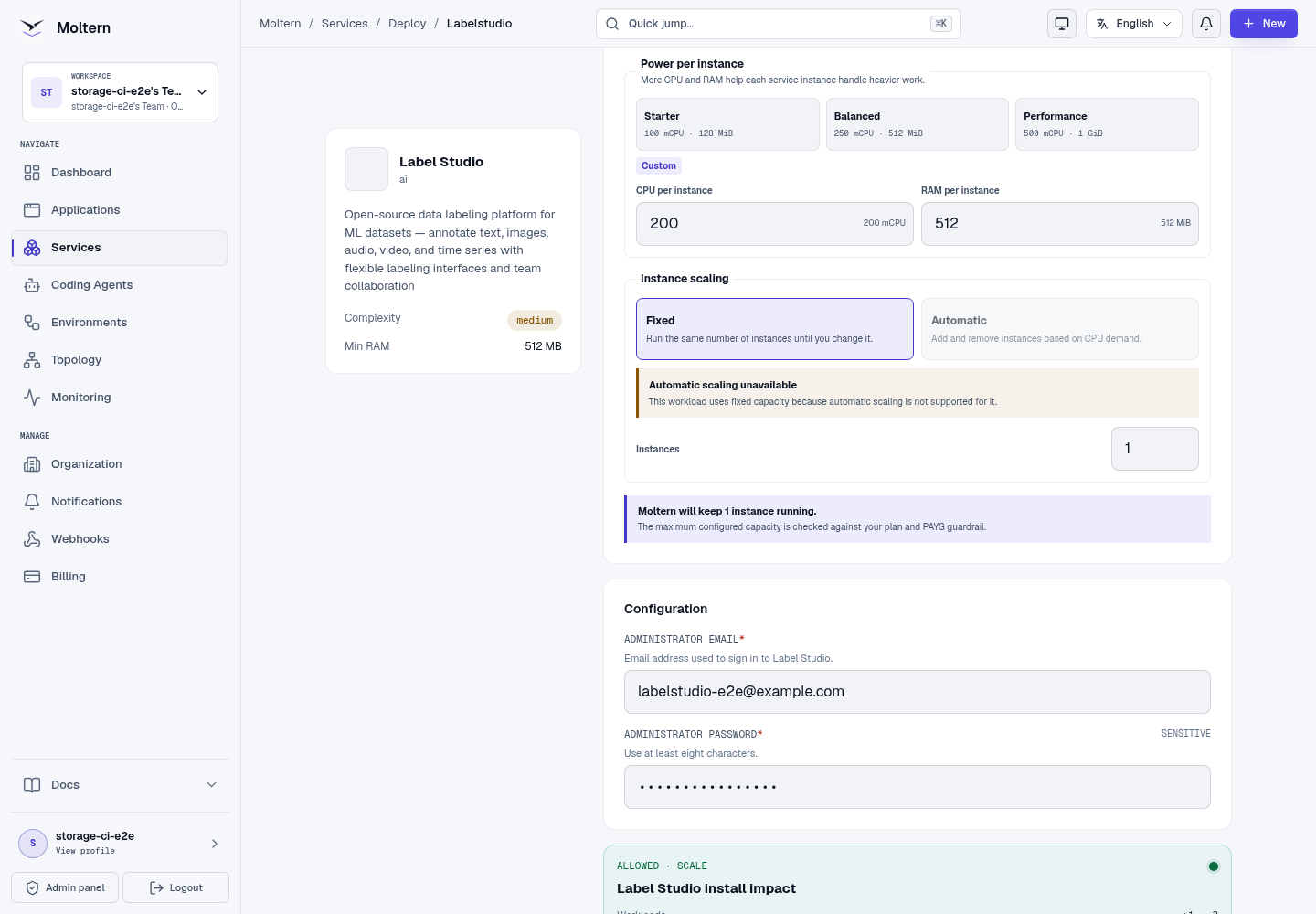Viewport: 1316px width, 914px height.
Task: Open Applications in the sidebar
Action: tap(119, 210)
